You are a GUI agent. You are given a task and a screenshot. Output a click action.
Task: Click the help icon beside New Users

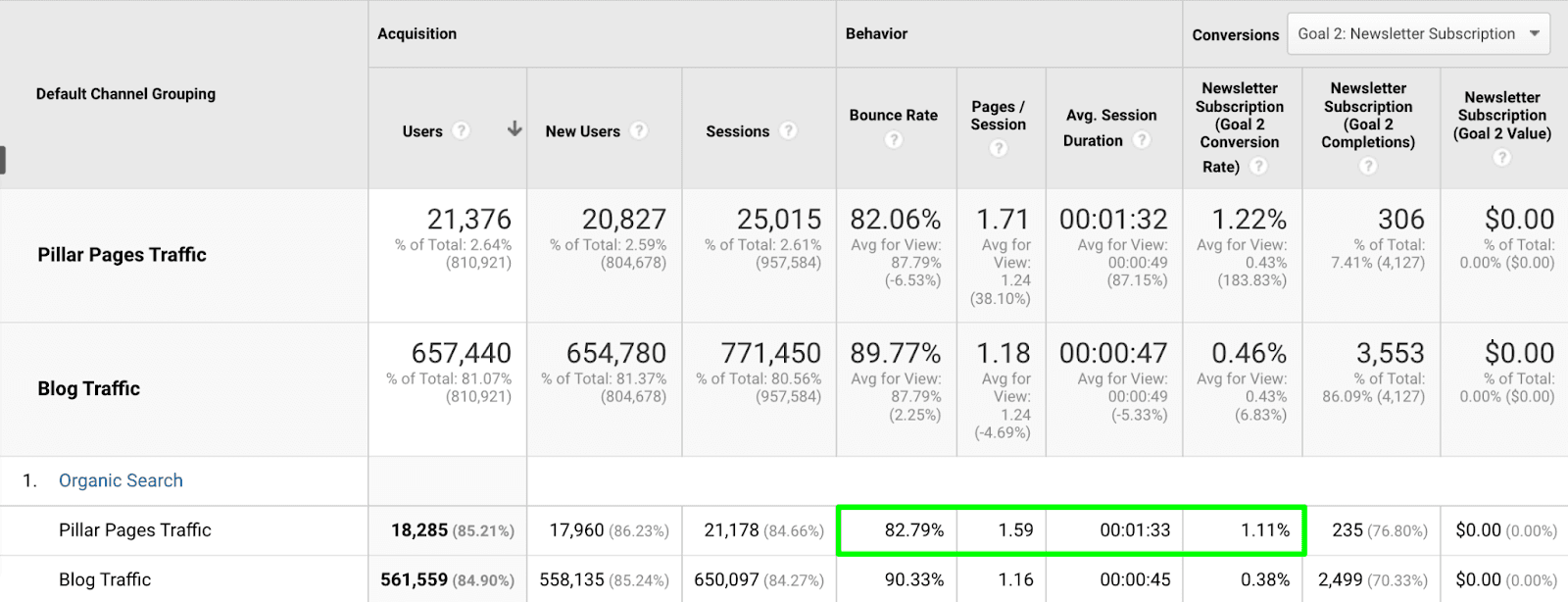(639, 130)
